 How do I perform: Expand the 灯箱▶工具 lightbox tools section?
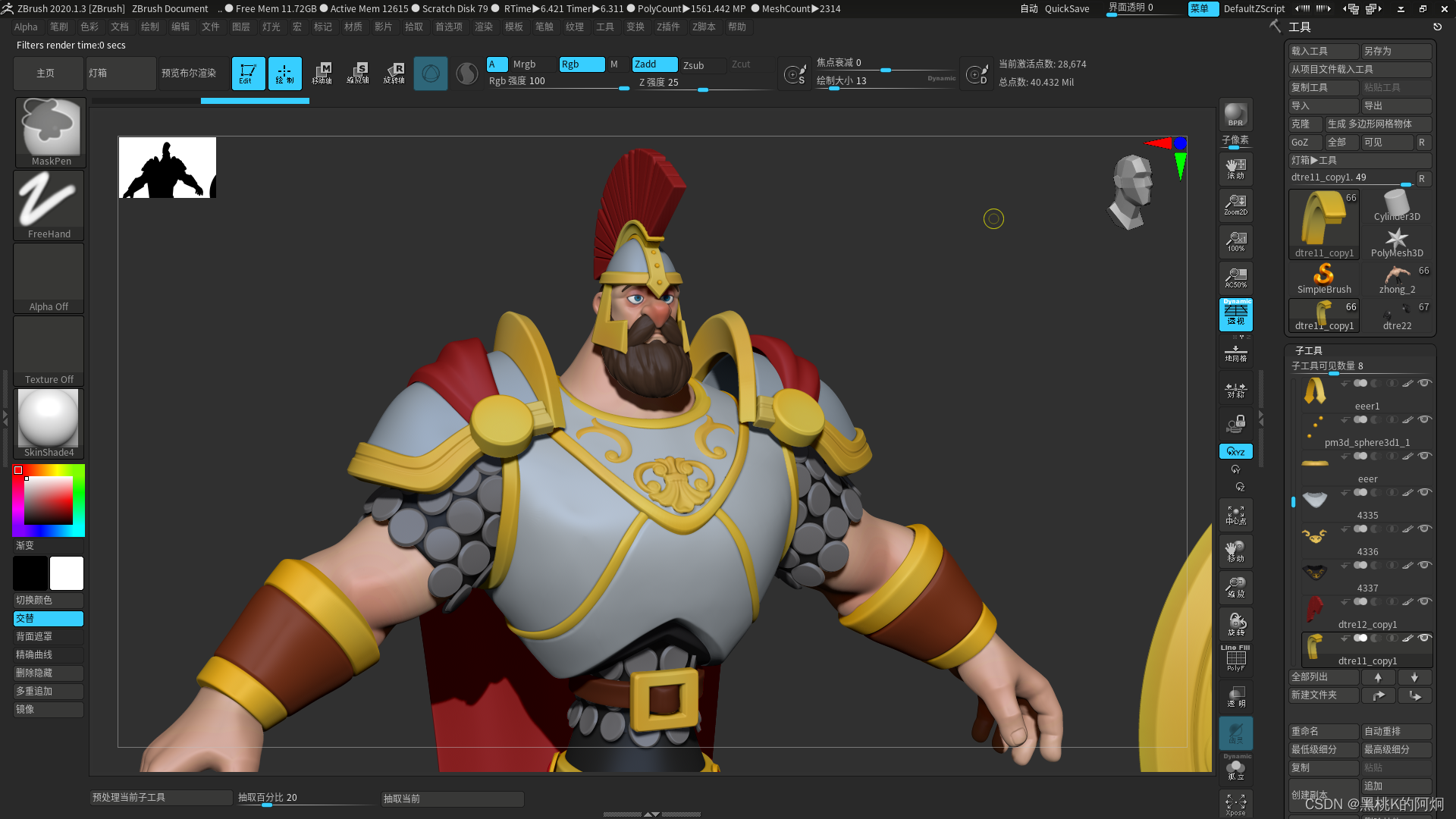click(x=1359, y=160)
